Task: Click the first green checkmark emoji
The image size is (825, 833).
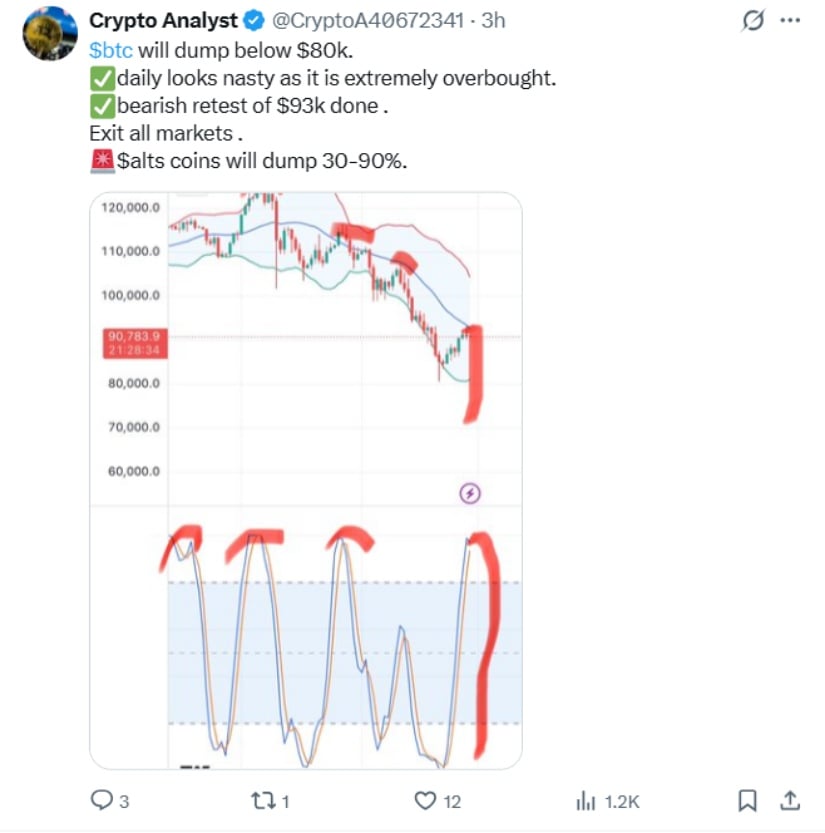Action: click(102, 77)
